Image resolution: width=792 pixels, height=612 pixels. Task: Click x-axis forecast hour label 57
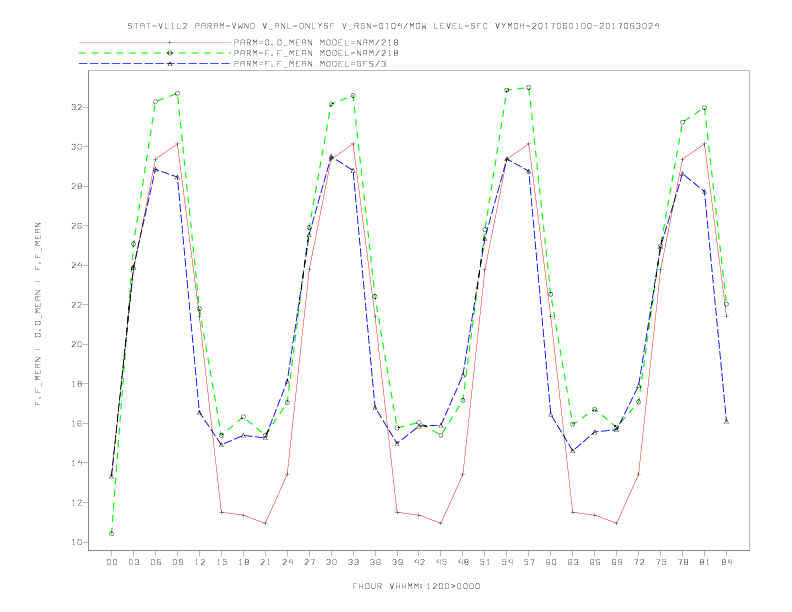click(x=529, y=562)
